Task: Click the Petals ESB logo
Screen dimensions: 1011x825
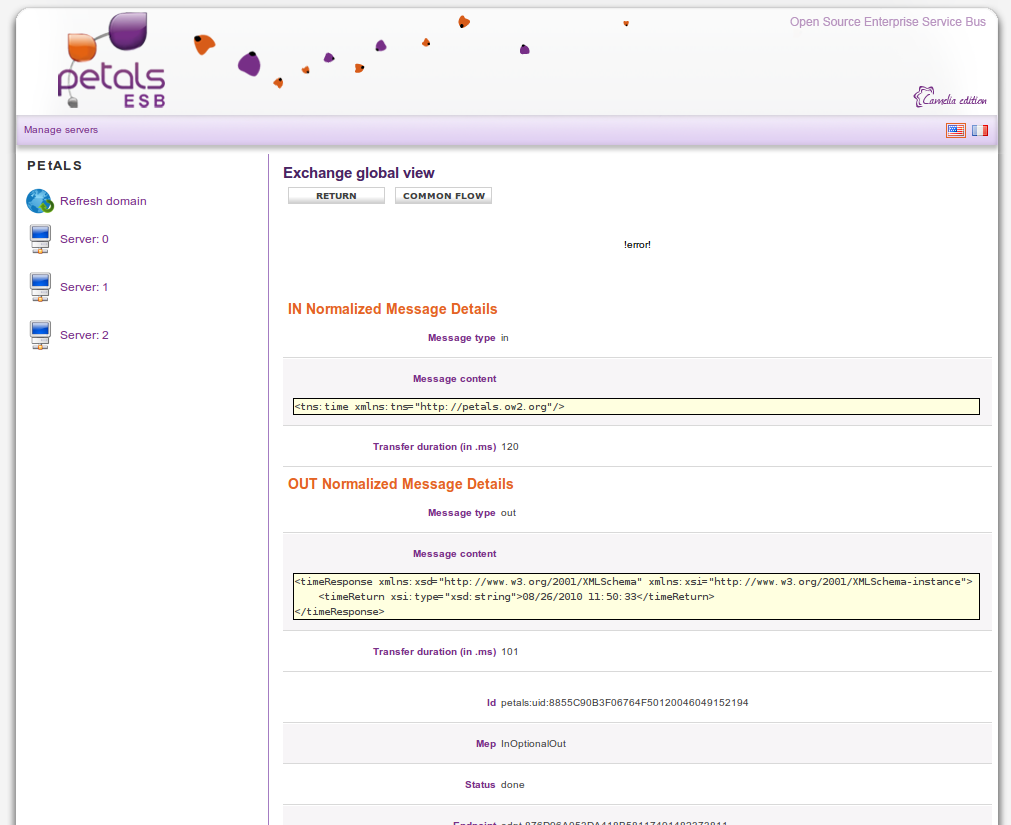Action: pyautogui.click(x=110, y=62)
